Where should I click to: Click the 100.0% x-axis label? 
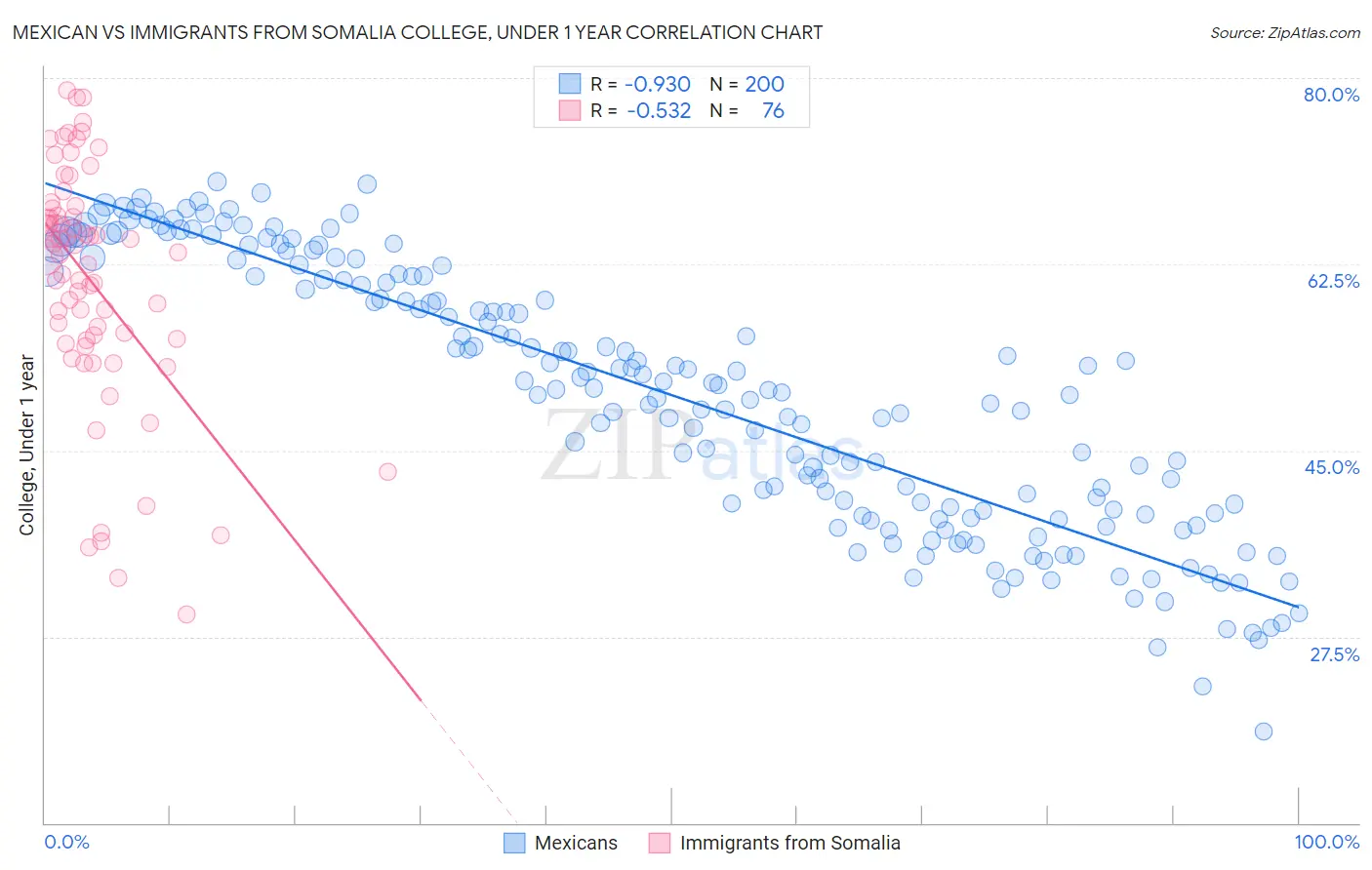[1327, 842]
